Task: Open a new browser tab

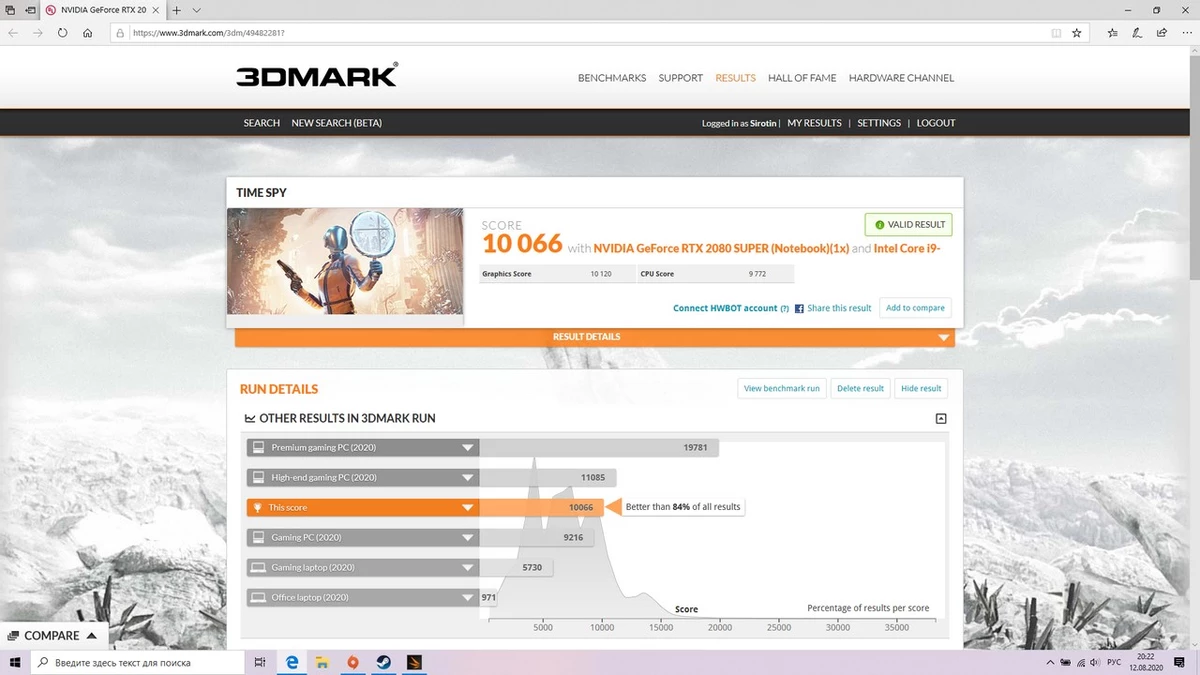Action: point(176,9)
